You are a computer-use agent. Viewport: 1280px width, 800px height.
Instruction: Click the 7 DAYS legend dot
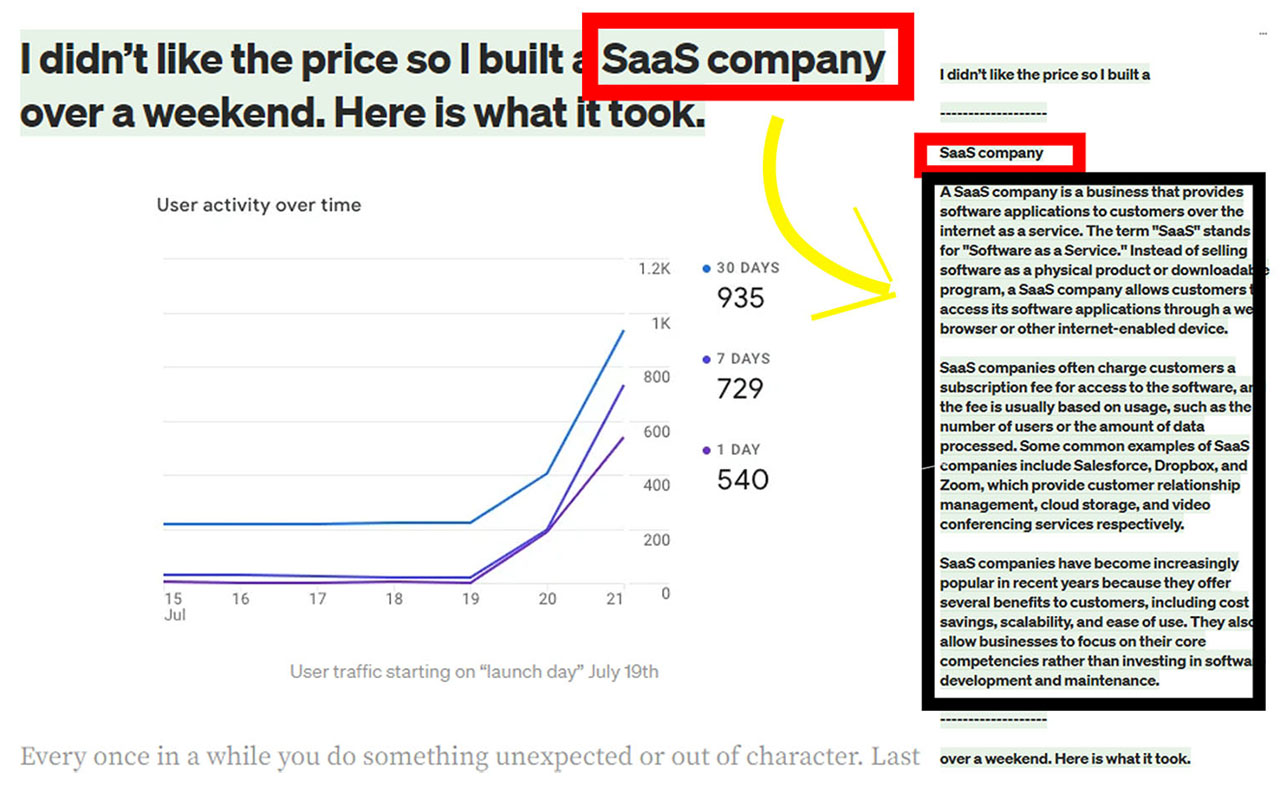pyautogui.click(x=707, y=359)
